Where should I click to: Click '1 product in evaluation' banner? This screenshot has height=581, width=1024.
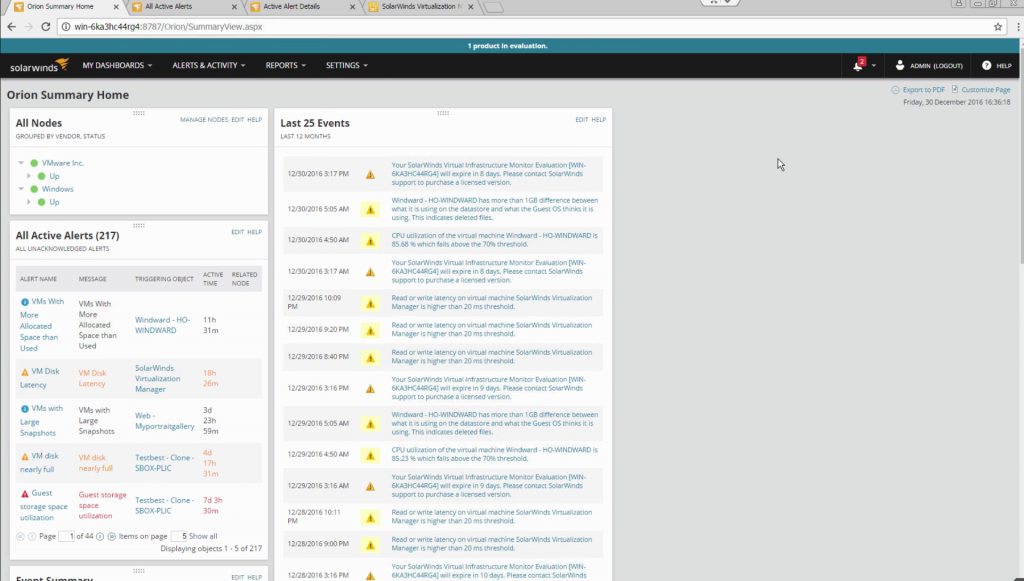pyautogui.click(x=507, y=46)
